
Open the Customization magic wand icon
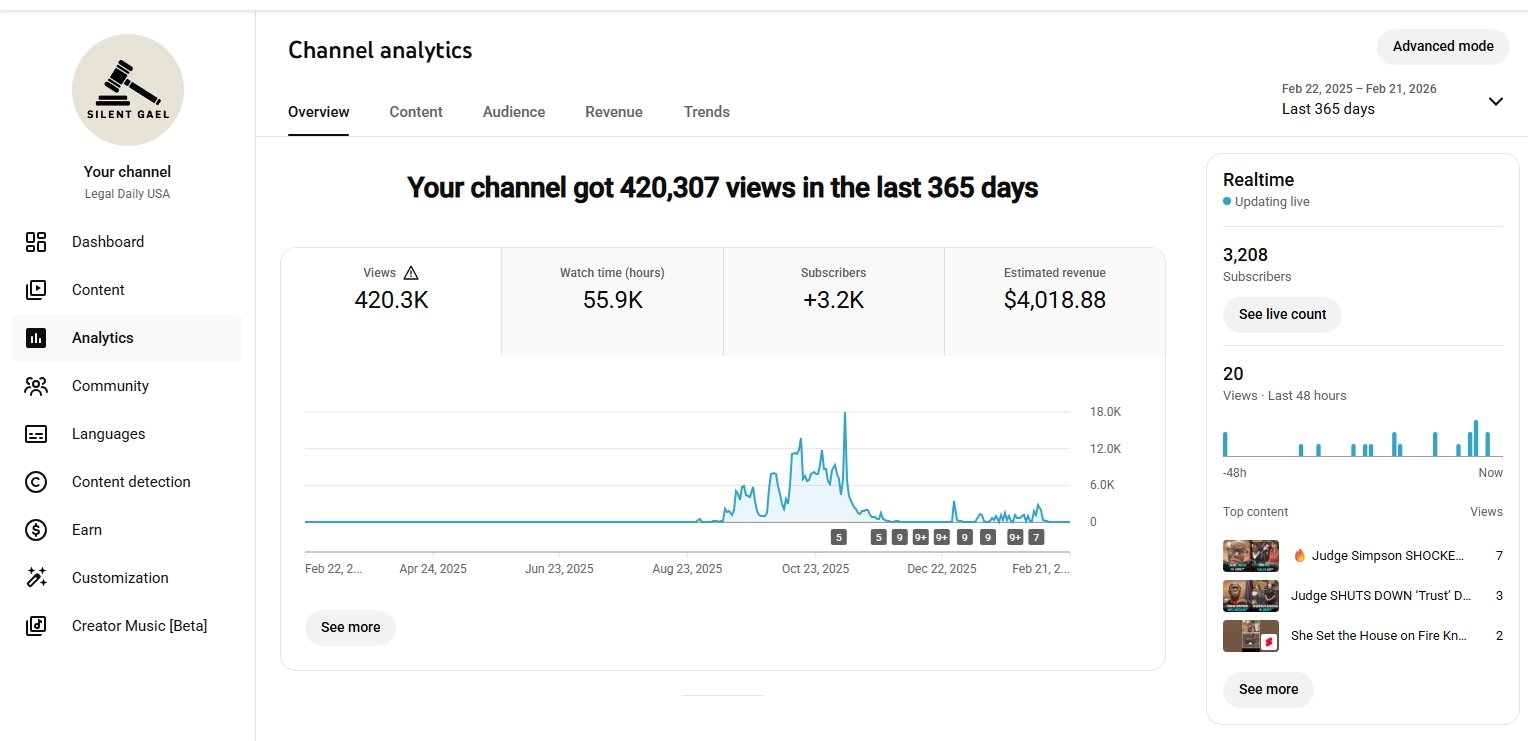tap(36, 578)
